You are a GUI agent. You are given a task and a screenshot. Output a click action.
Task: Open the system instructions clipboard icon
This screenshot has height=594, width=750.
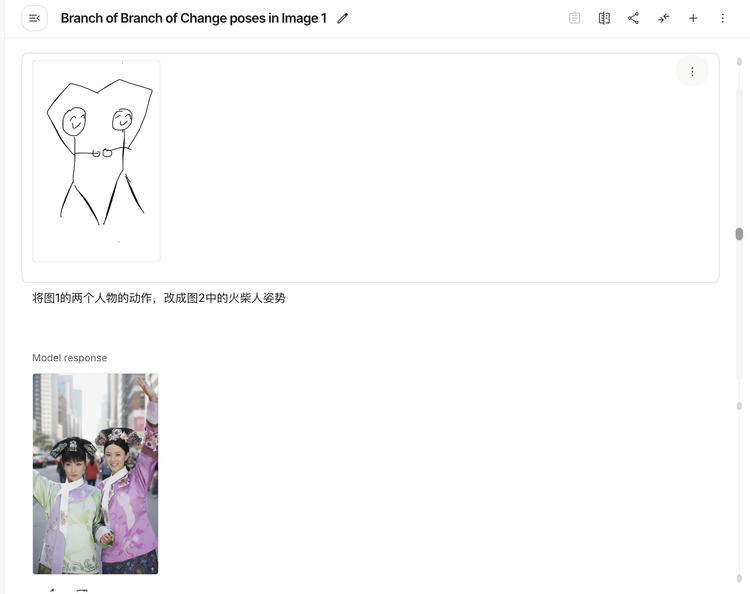pos(574,18)
